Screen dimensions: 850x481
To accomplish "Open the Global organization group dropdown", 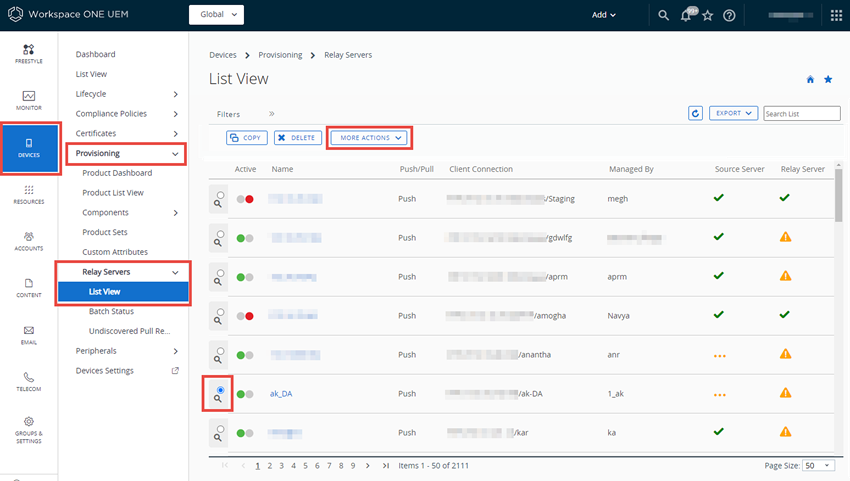I will point(216,15).
